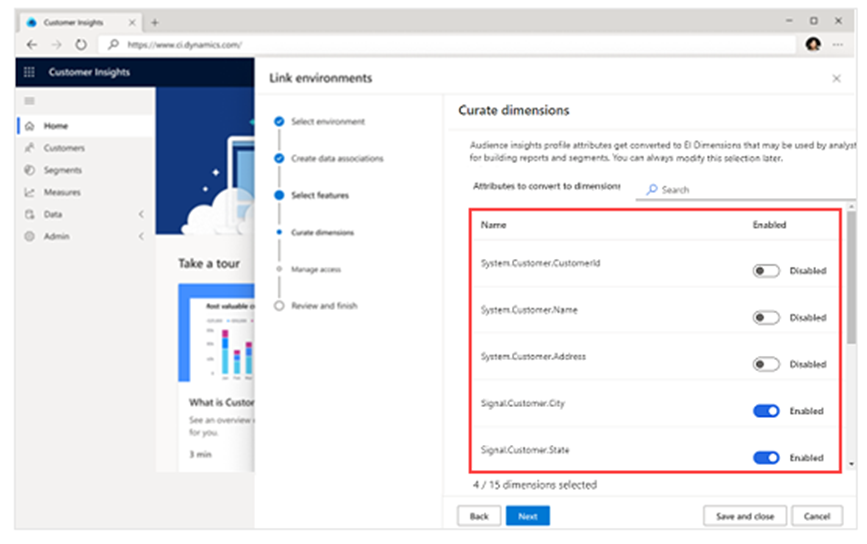Click the search magnifier icon in attributes
Image resolution: width=867 pixels, height=544 pixels.
[652, 190]
